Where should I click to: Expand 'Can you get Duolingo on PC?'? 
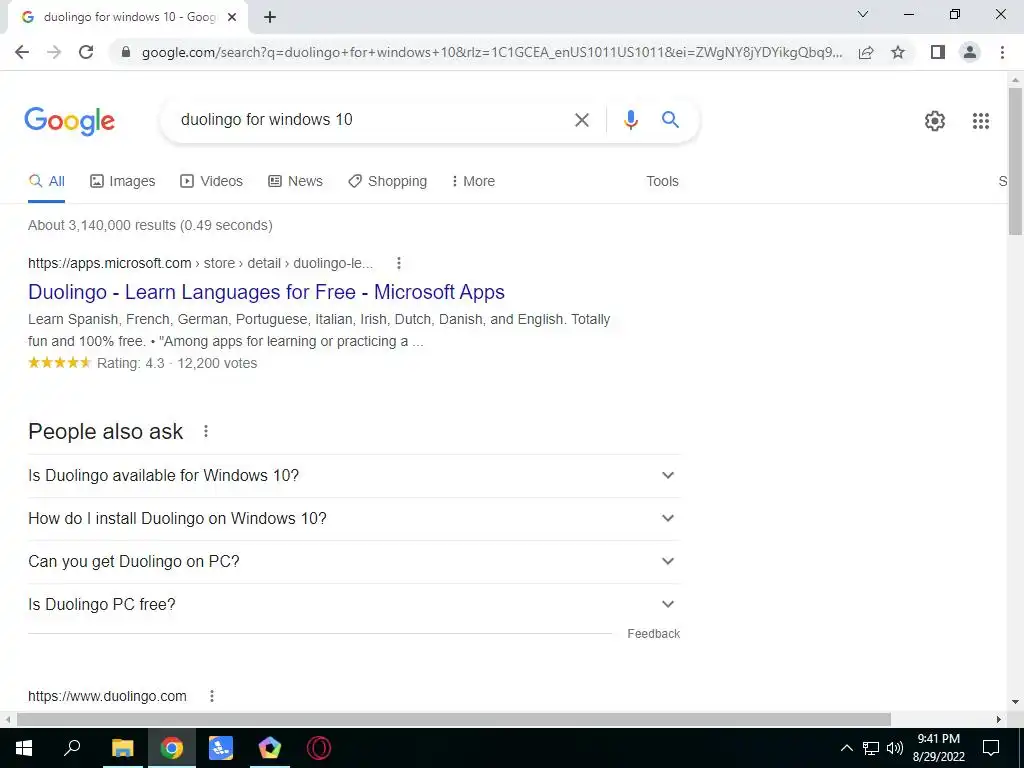click(354, 562)
